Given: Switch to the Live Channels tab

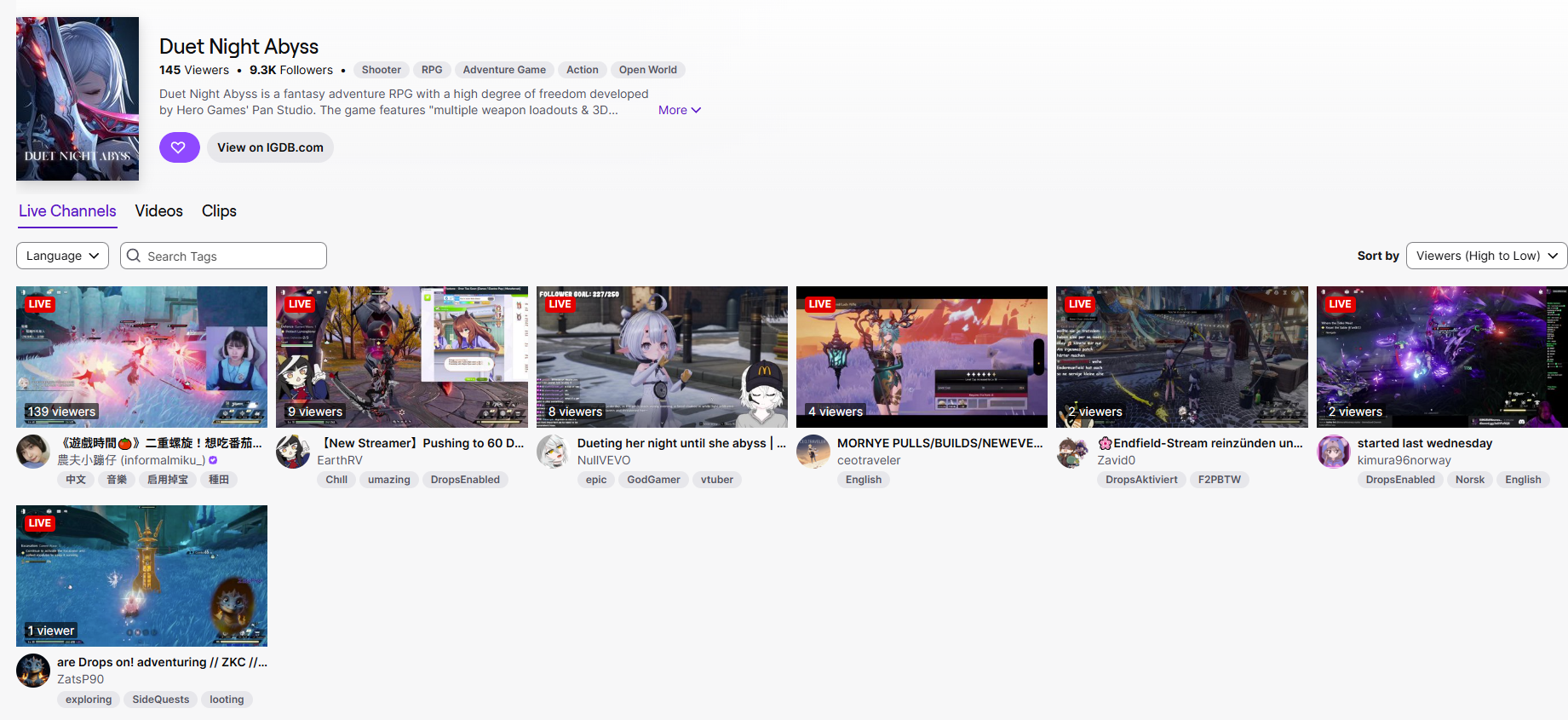Looking at the screenshot, I should (x=67, y=211).
